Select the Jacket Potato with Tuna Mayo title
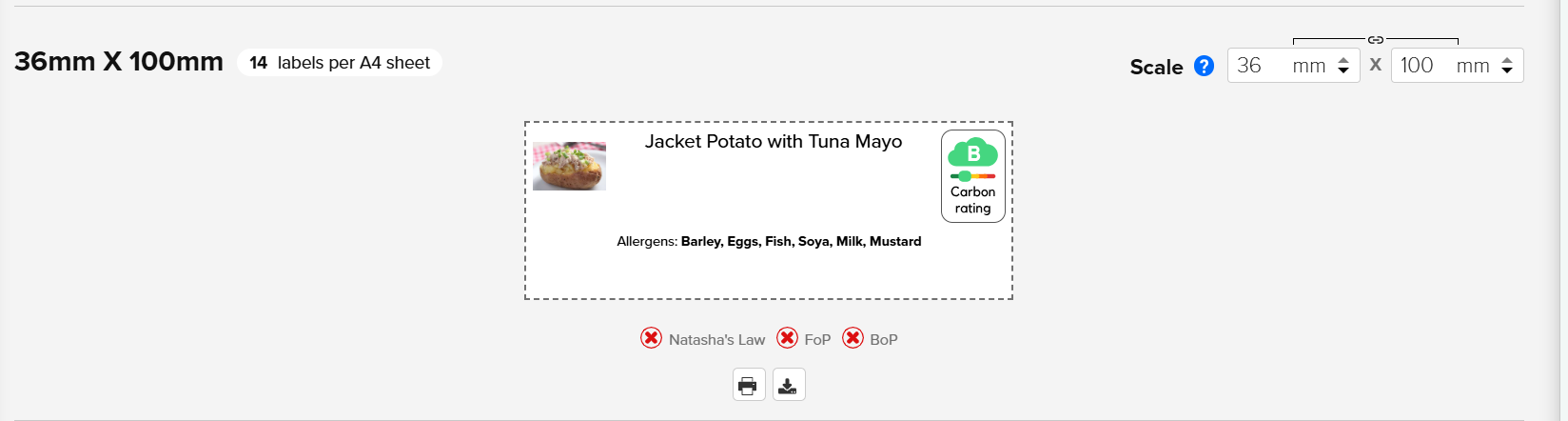 tap(773, 142)
